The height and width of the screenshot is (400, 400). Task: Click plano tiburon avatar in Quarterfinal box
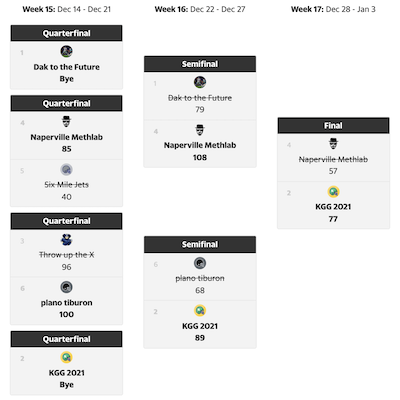tap(67, 287)
